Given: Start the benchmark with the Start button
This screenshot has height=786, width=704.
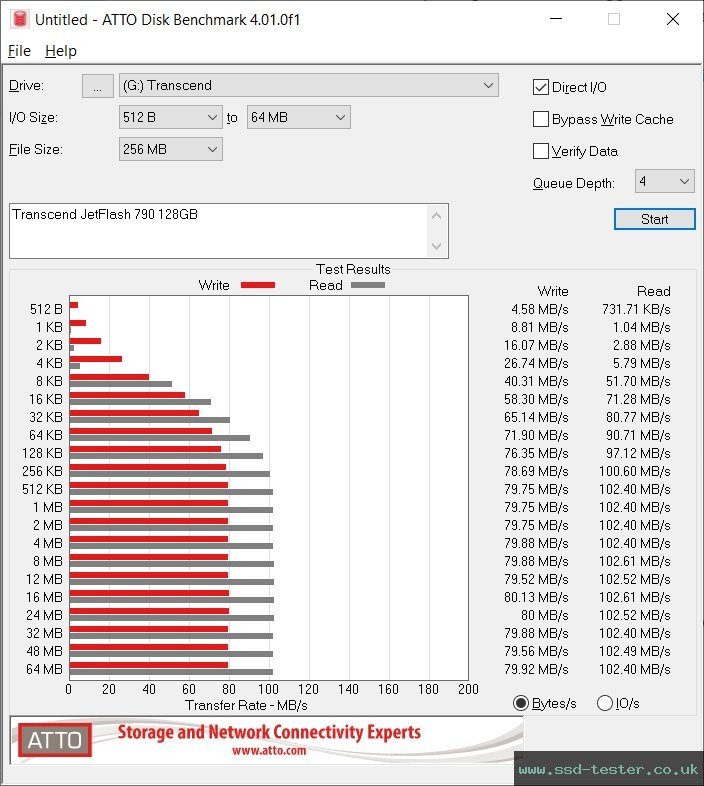Looking at the screenshot, I should [654, 219].
